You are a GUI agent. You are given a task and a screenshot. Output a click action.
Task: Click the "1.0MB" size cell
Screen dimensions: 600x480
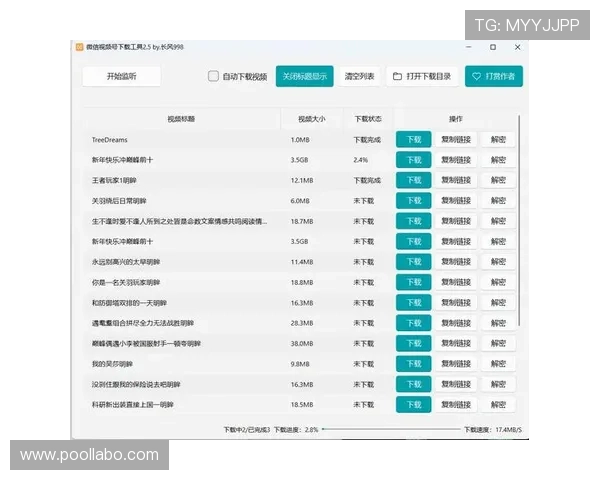pyautogui.click(x=300, y=140)
